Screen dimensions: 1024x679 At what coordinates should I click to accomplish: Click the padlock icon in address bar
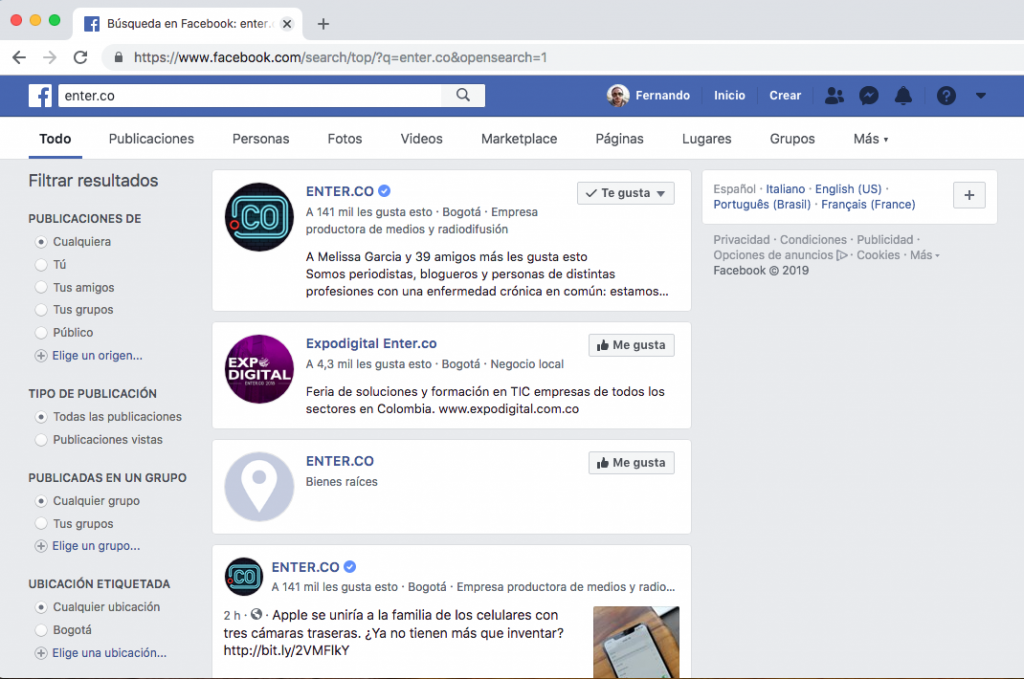[118, 57]
